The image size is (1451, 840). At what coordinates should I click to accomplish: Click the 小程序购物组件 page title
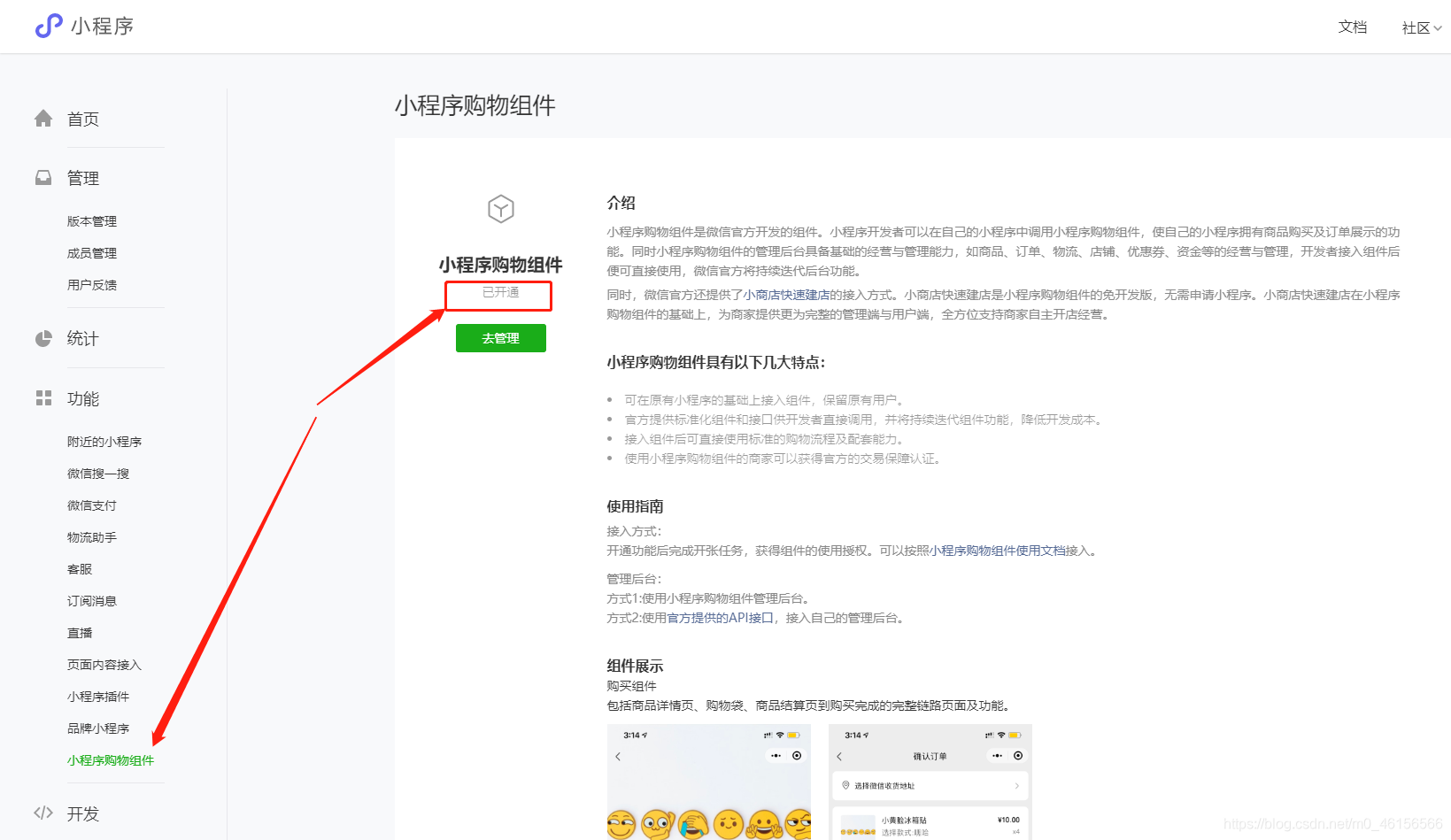[475, 106]
